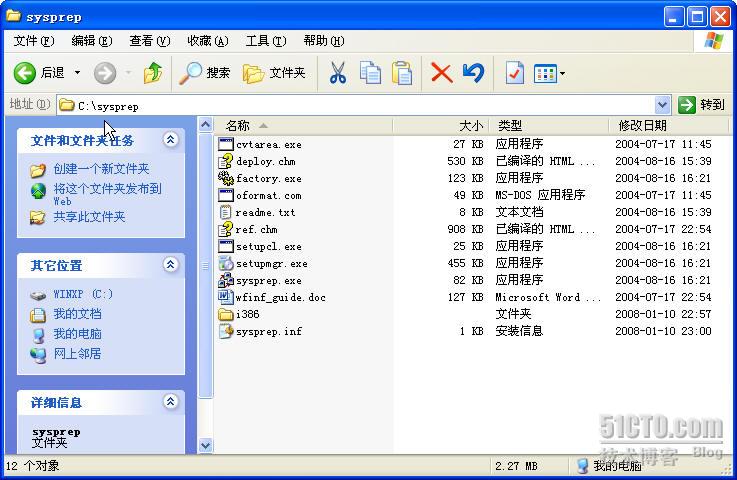The image size is (737, 480).
Task: Click the 转到 (Go) button
Action: pyautogui.click(x=702, y=105)
